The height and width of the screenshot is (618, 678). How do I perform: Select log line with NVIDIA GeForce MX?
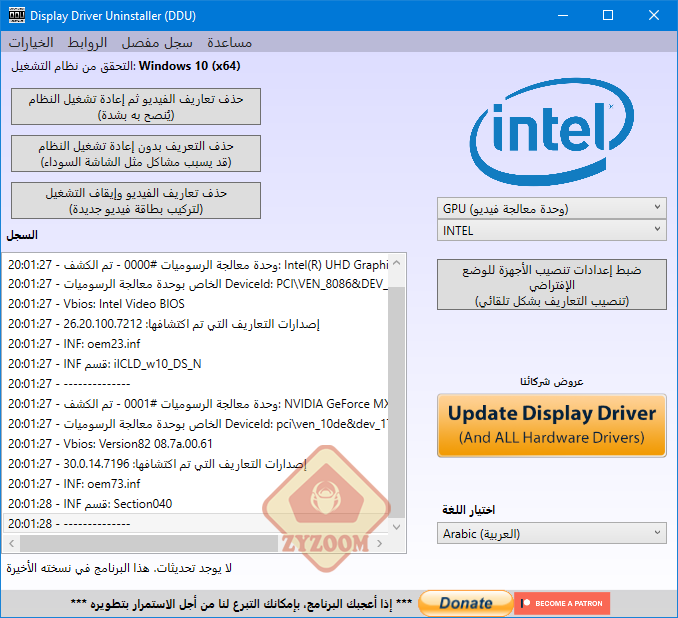pyautogui.click(x=198, y=403)
